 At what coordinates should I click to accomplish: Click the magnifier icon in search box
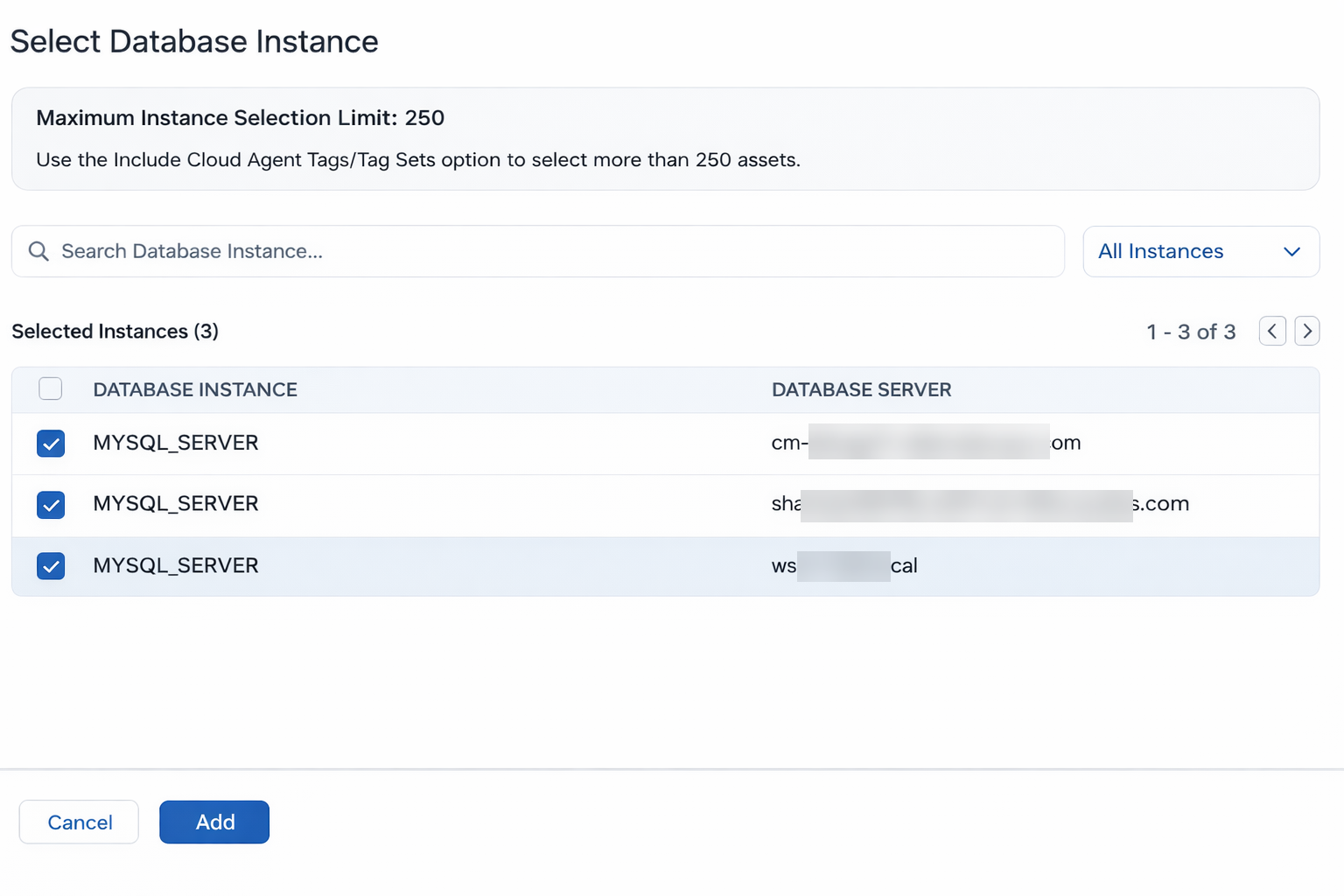click(38, 252)
